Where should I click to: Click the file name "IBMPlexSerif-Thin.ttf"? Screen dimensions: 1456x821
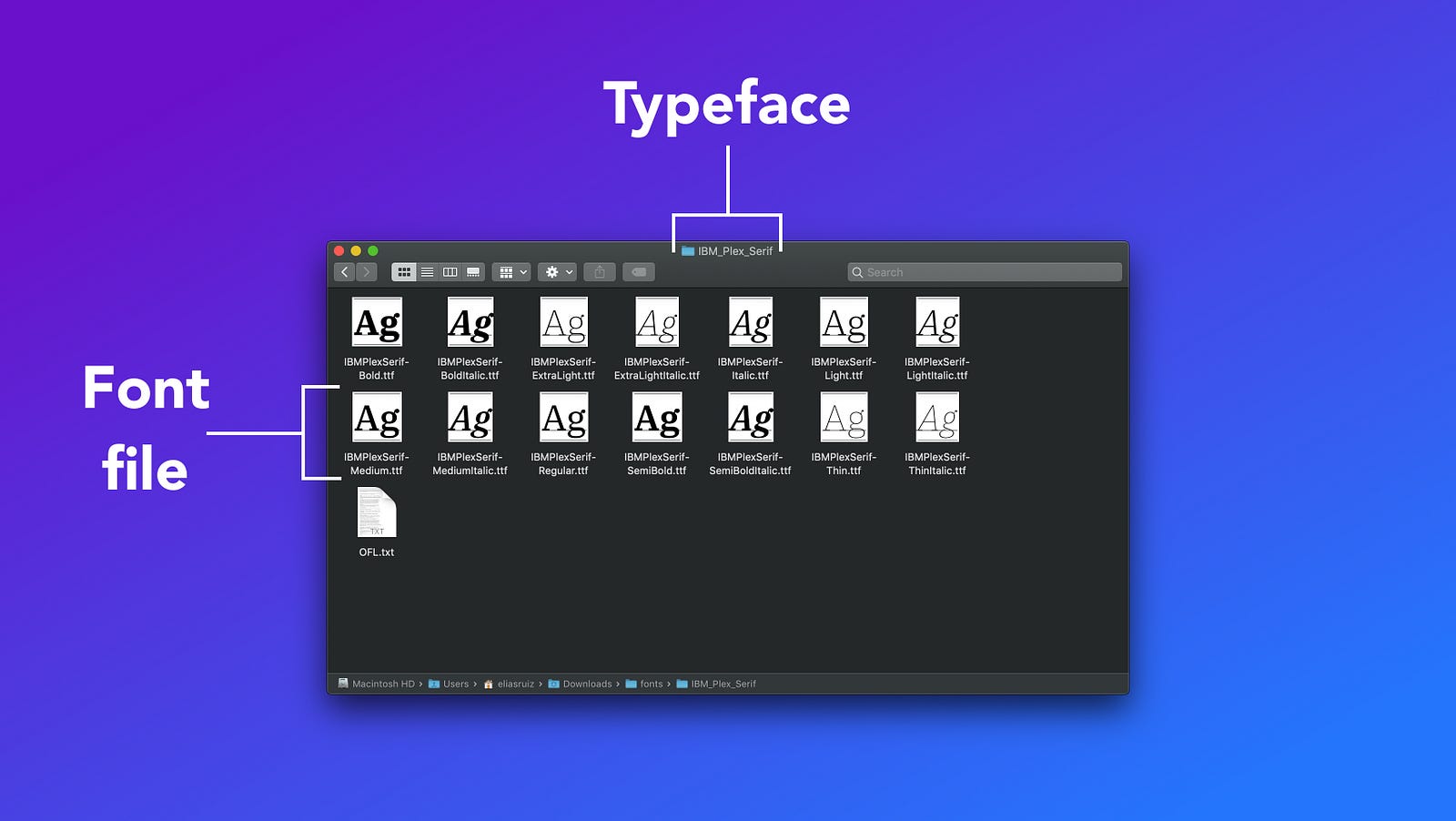click(x=844, y=464)
